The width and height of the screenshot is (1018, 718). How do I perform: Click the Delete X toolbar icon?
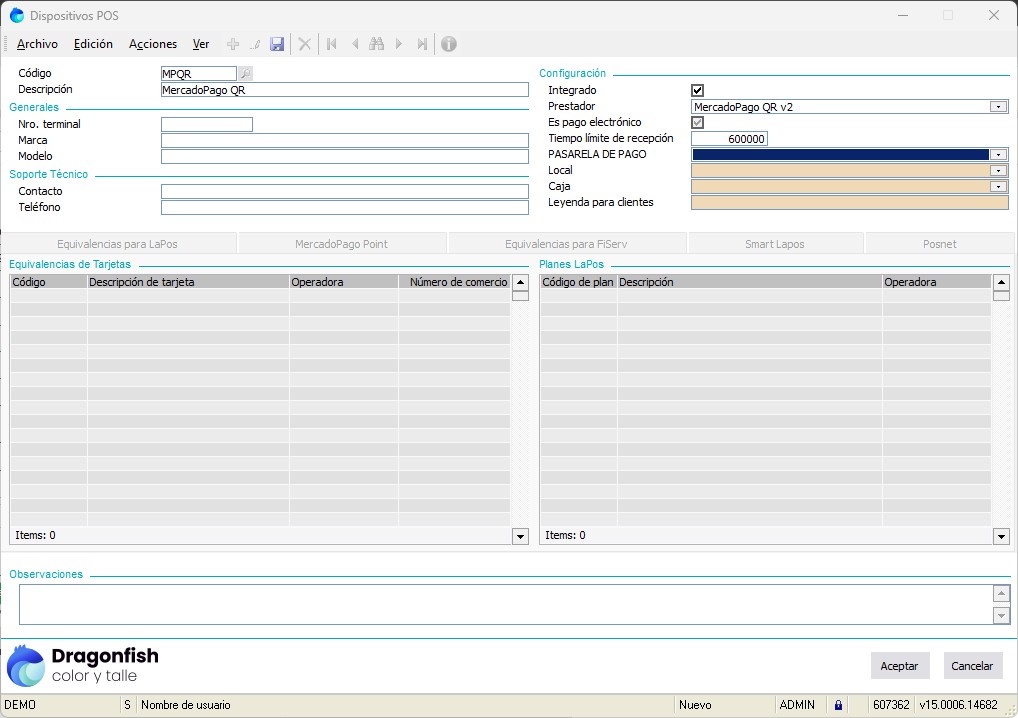point(305,44)
